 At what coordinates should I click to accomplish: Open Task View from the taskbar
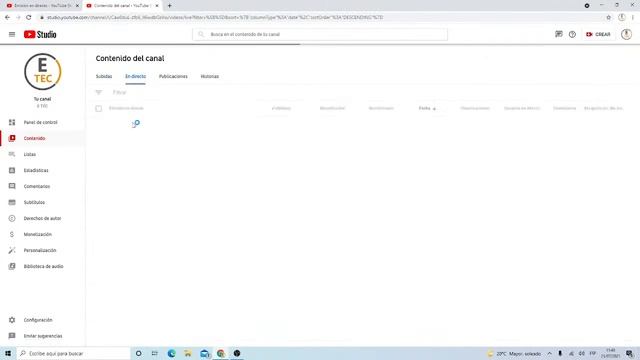[x=155, y=353]
